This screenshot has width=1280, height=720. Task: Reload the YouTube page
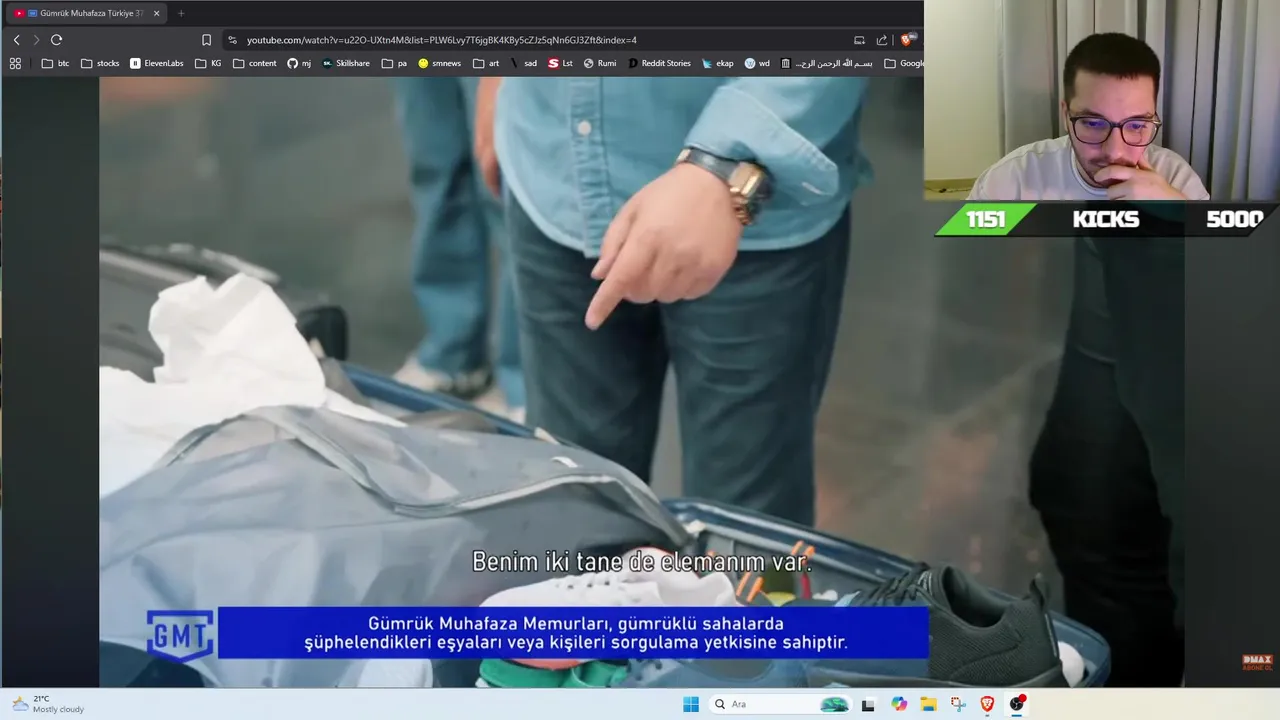56,40
